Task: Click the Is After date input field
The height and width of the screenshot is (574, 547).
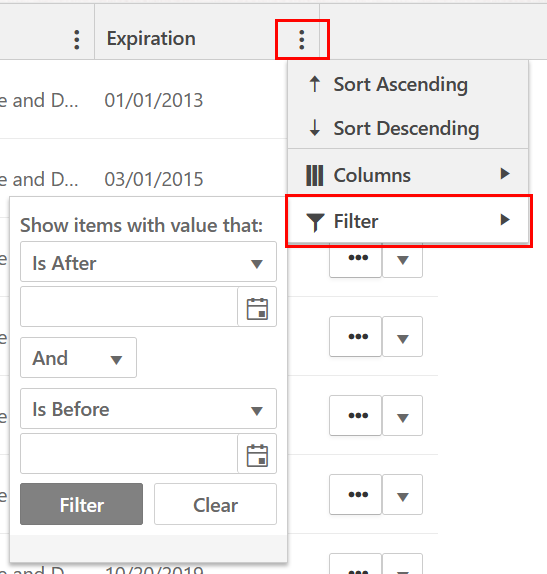Action: (x=129, y=307)
